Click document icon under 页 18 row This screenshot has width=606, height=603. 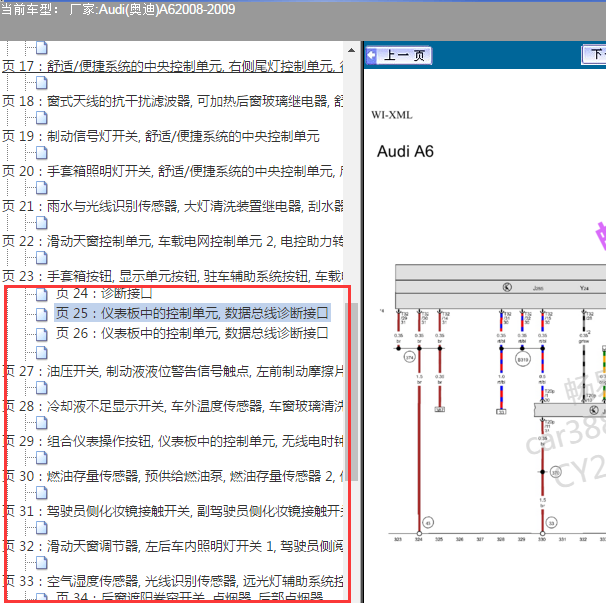42,118
